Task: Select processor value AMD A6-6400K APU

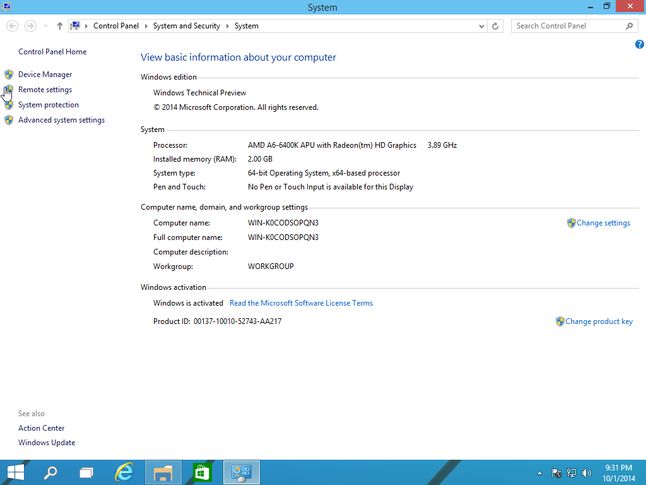Action: click(x=332, y=145)
